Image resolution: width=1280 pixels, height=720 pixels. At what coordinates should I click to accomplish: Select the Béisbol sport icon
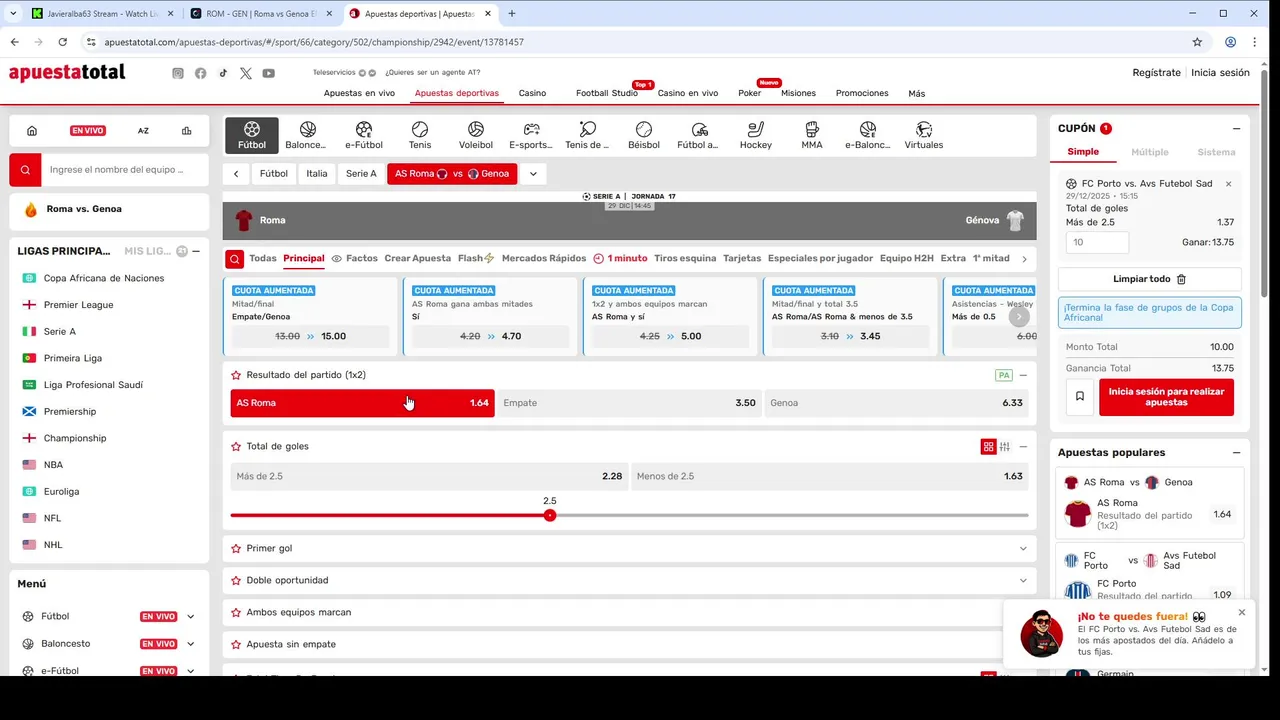pyautogui.click(x=644, y=136)
